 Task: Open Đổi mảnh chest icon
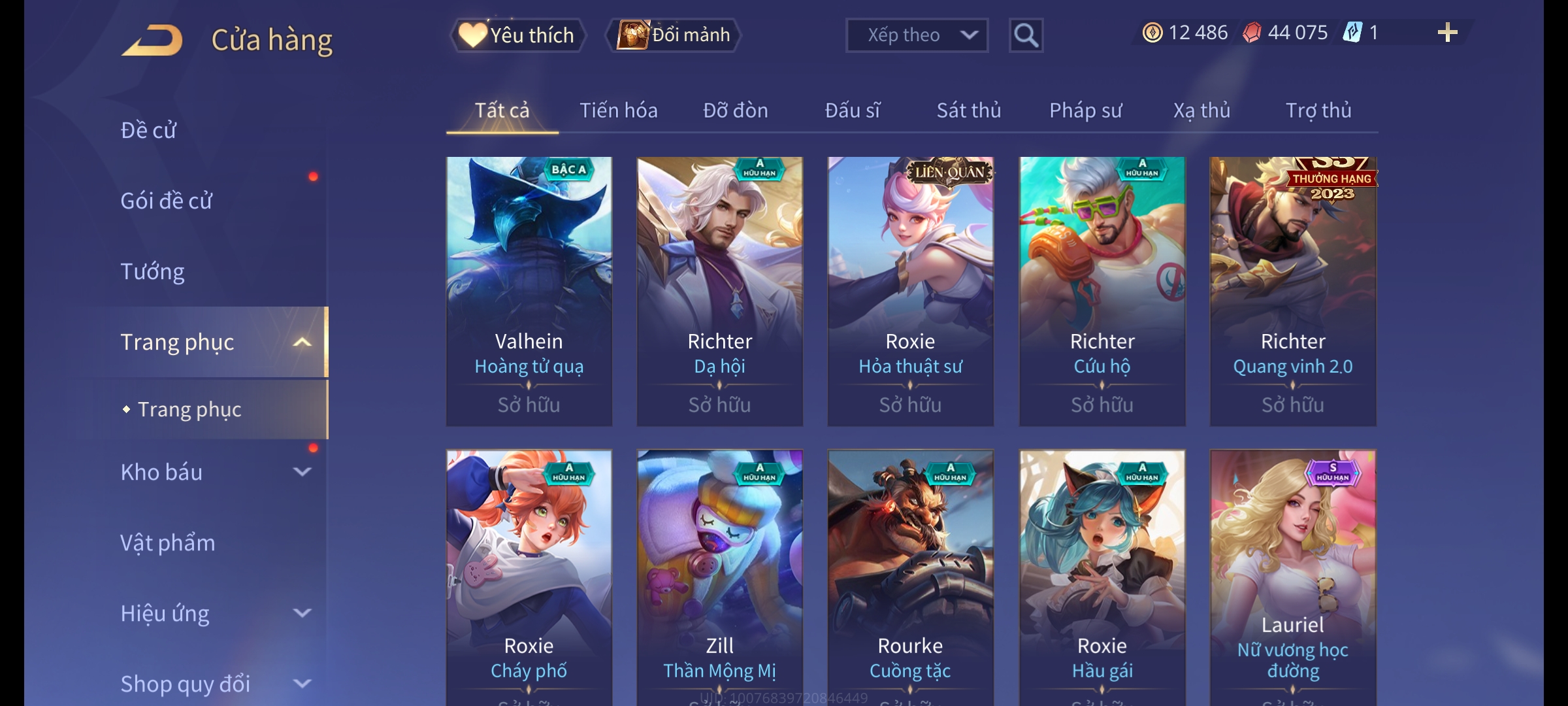point(674,35)
